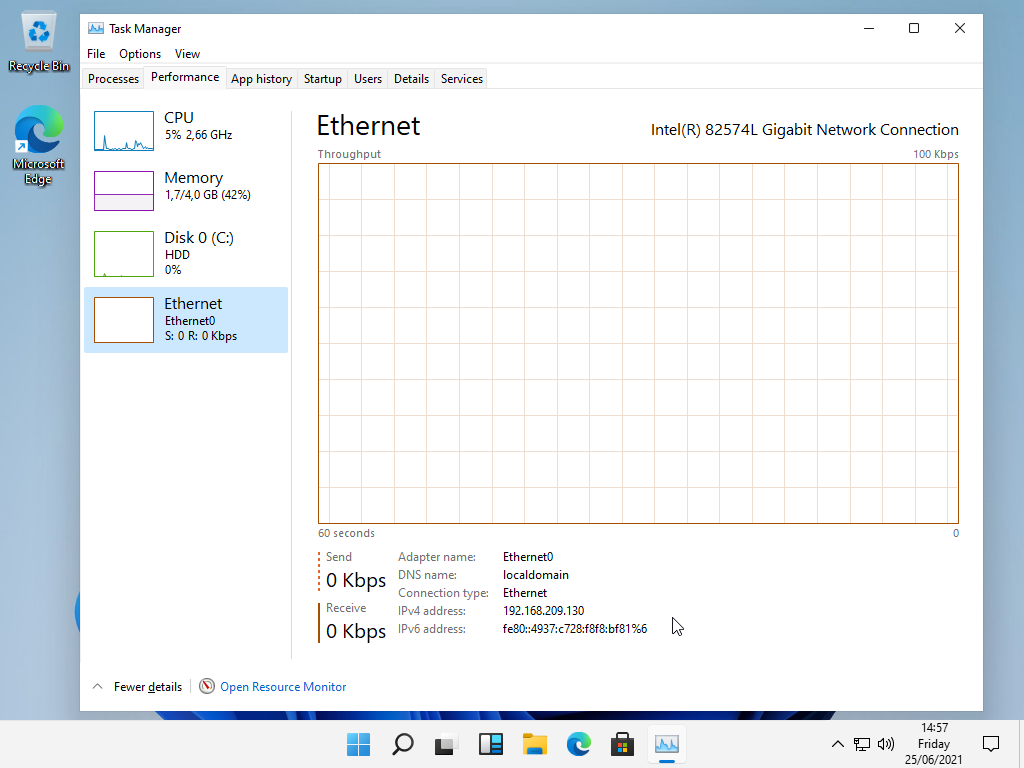The height and width of the screenshot is (768, 1024).
Task: Launch File Explorer from the taskbar
Action: coord(535,744)
